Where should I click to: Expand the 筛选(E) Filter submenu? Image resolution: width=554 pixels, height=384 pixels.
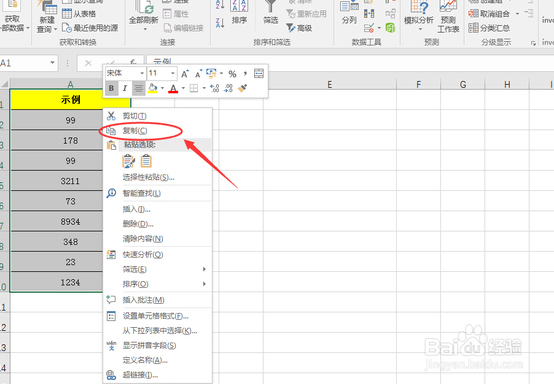(x=158, y=269)
